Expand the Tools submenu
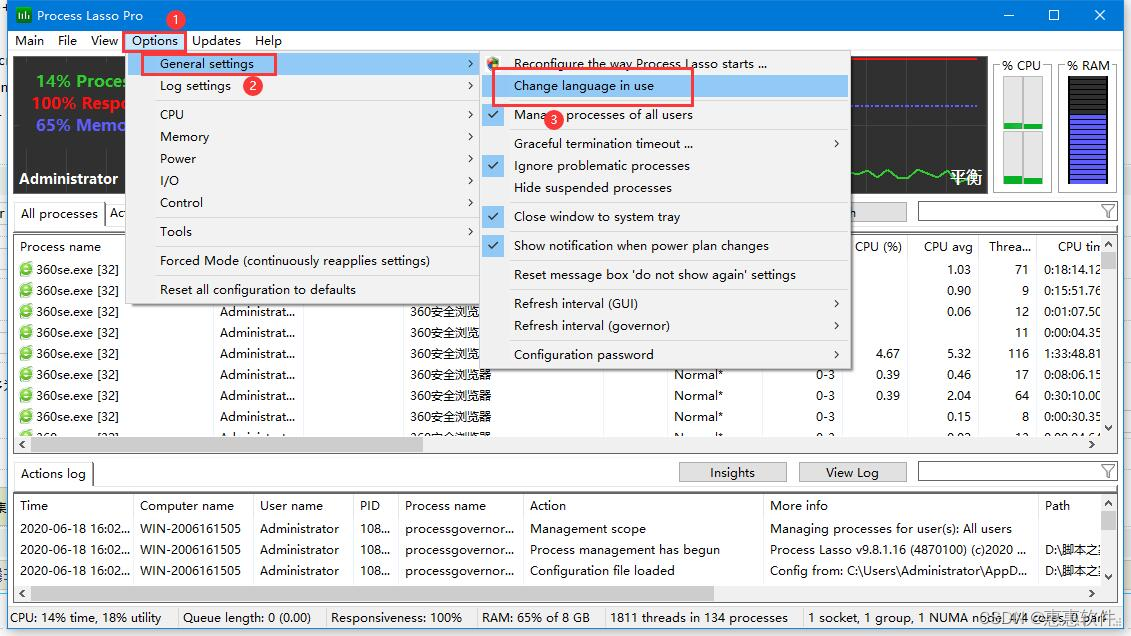 (x=302, y=231)
